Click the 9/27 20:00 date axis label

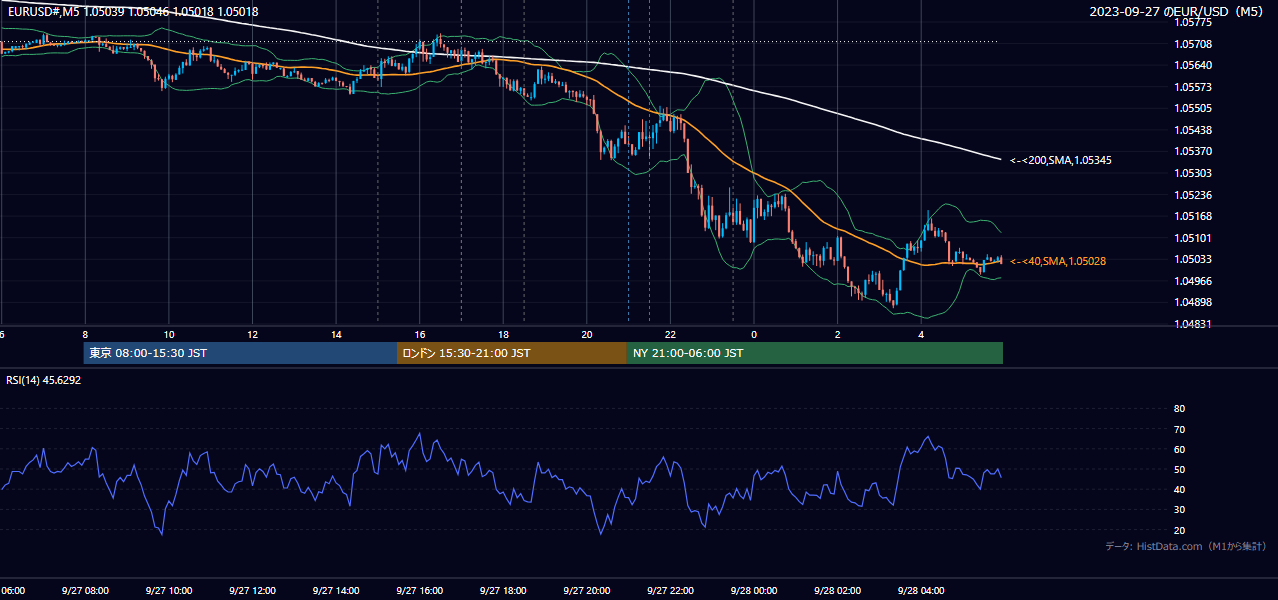[x=587, y=590]
